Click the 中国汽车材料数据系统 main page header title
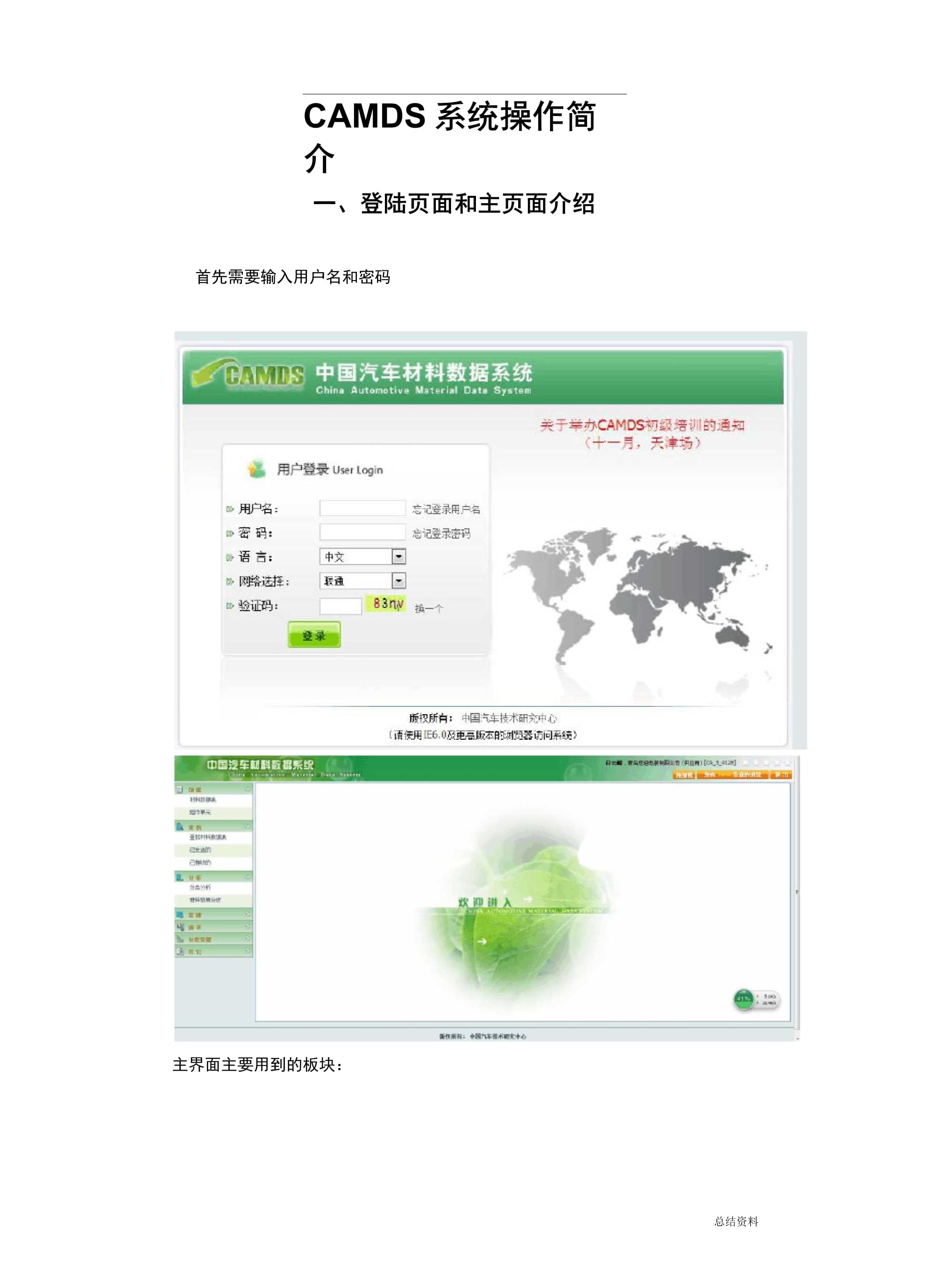929x1288 pixels. pyautogui.click(x=260, y=764)
